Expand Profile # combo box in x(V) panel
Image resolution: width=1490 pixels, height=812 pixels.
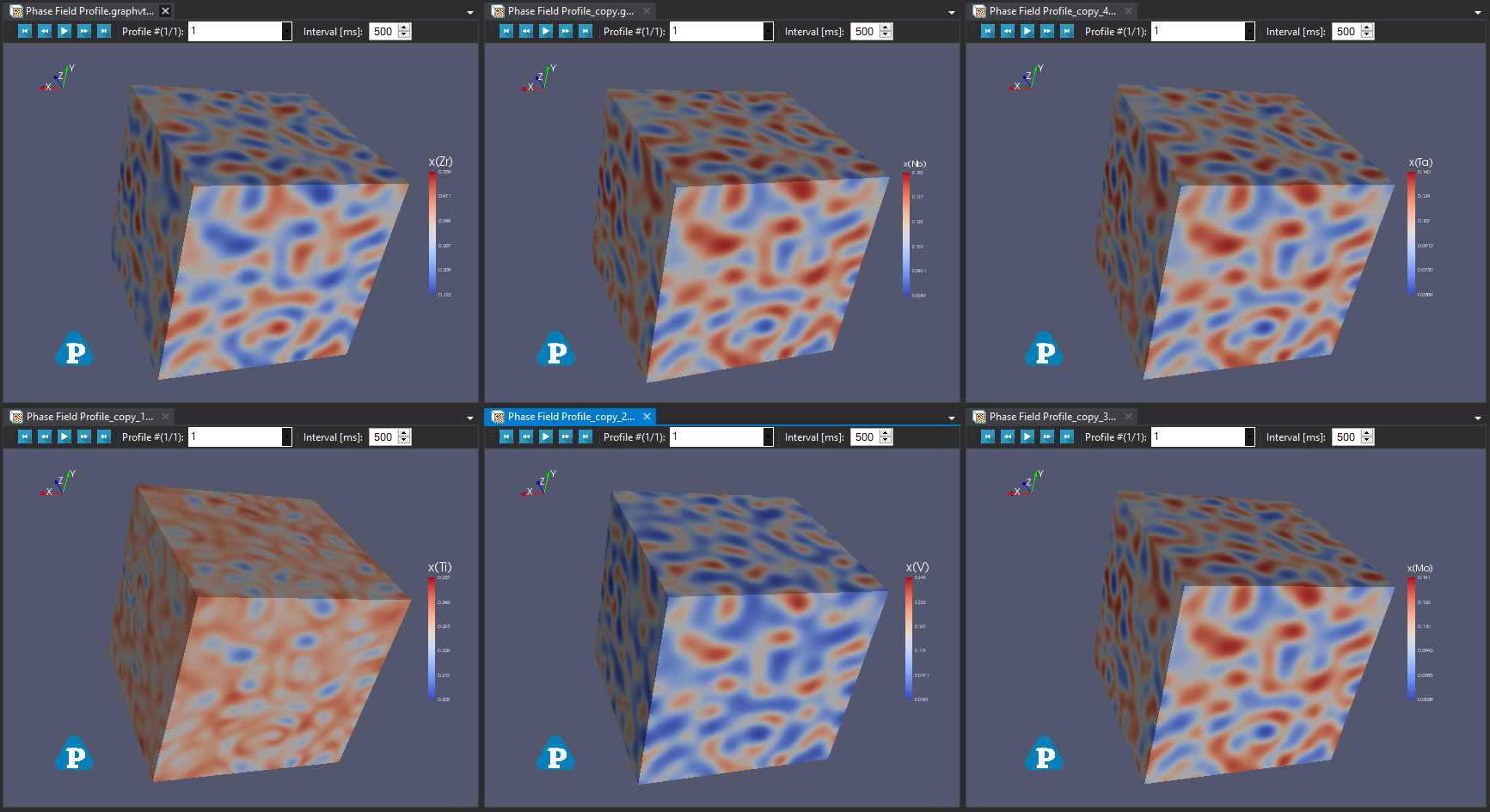click(x=768, y=437)
